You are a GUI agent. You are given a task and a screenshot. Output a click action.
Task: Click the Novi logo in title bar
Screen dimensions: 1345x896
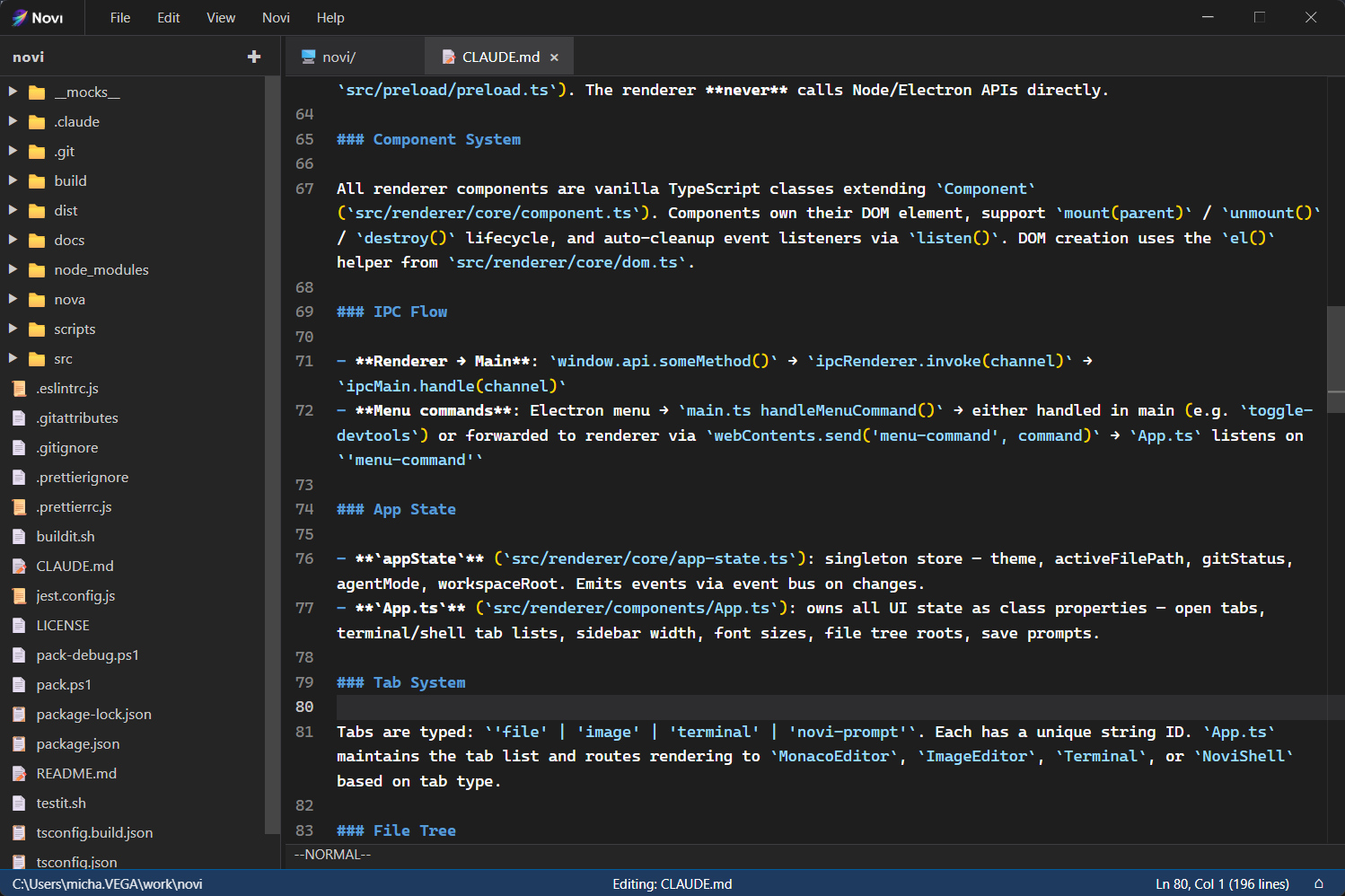[x=20, y=18]
